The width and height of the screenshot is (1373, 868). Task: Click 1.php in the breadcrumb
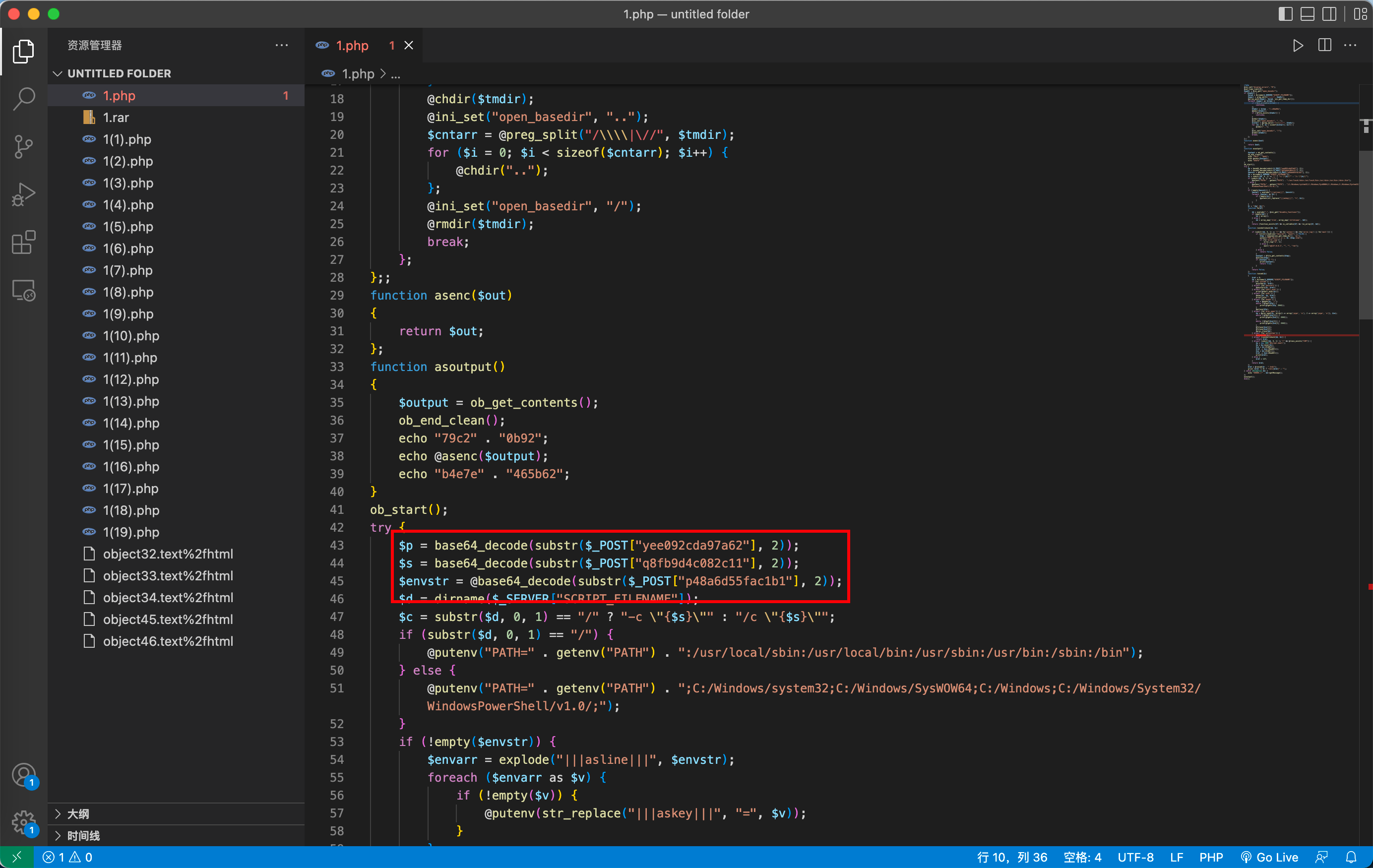(x=358, y=74)
